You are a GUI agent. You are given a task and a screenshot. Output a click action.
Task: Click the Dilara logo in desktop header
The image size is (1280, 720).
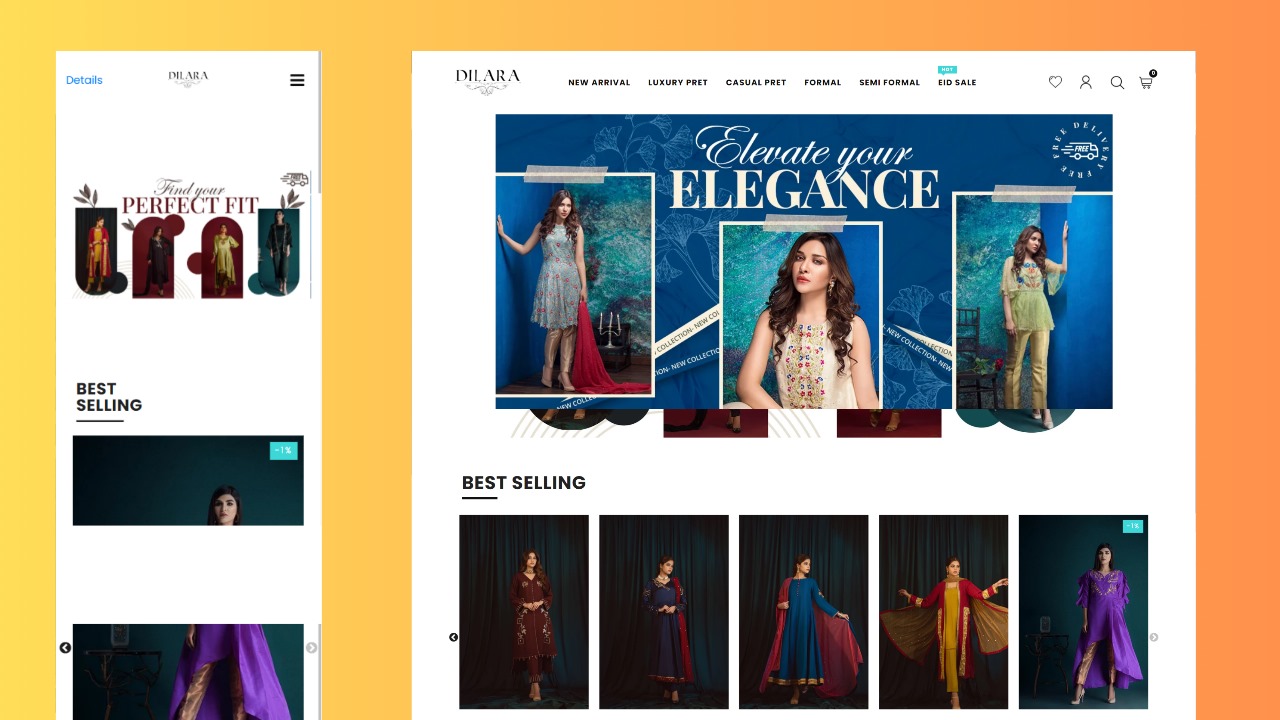pos(488,81)
